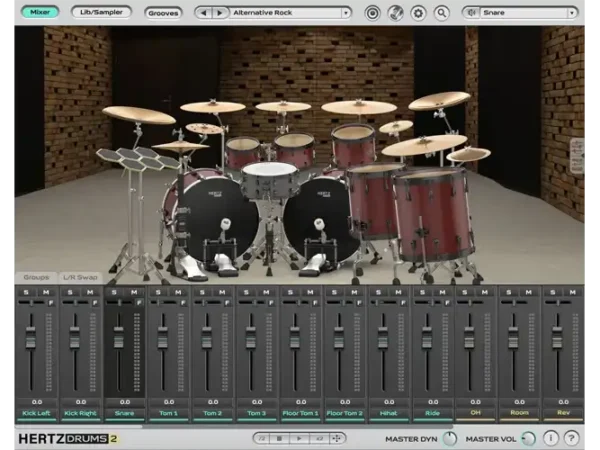Click the Kick Right channel label

click(81, 413)
